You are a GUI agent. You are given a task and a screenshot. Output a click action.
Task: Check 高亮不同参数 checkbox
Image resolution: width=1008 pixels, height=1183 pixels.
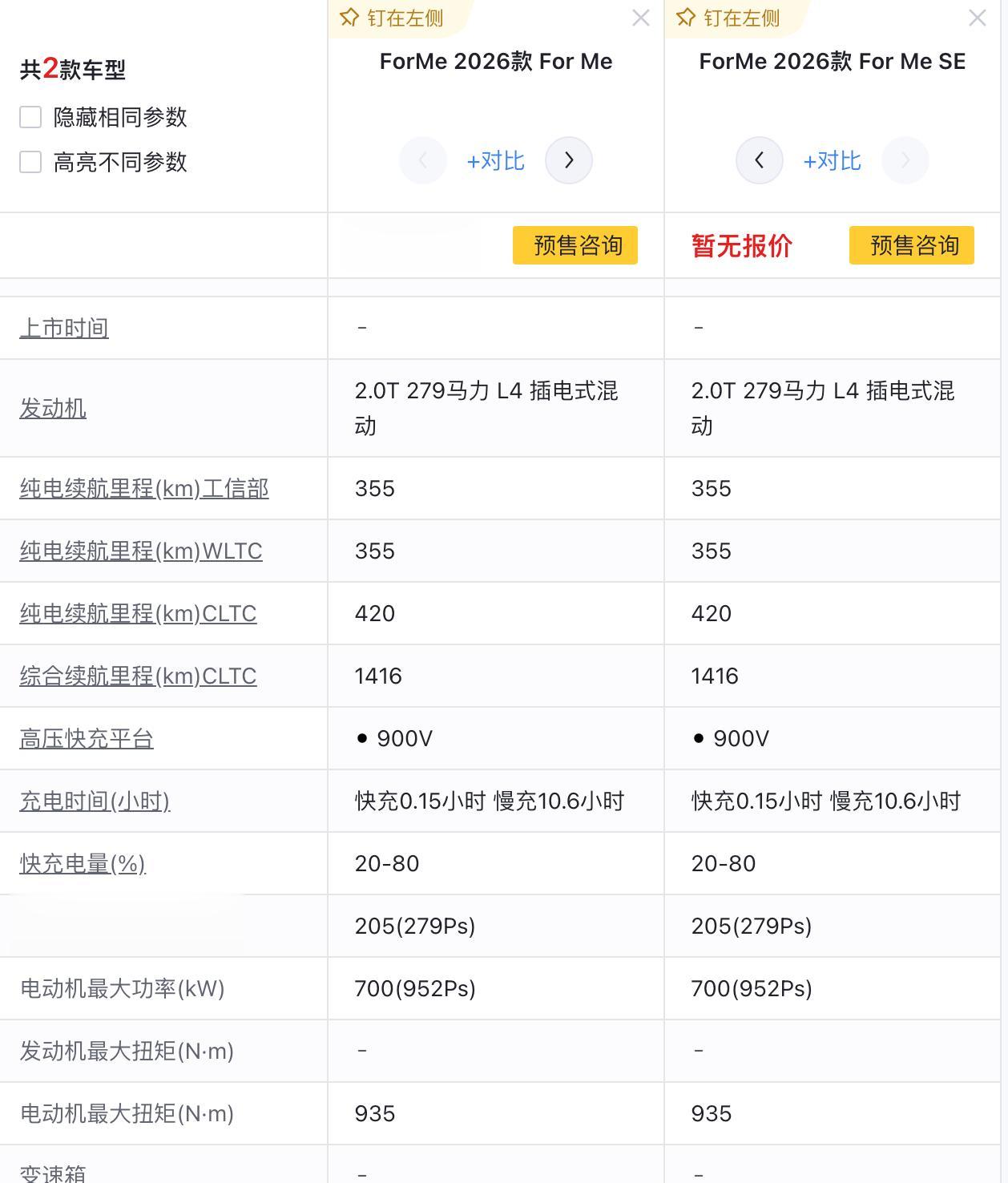pos(30,162)
